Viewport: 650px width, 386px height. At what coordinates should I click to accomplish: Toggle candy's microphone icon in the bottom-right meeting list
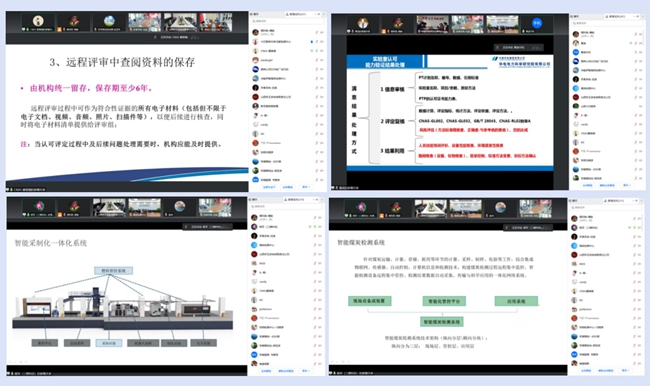pos(635,282)
